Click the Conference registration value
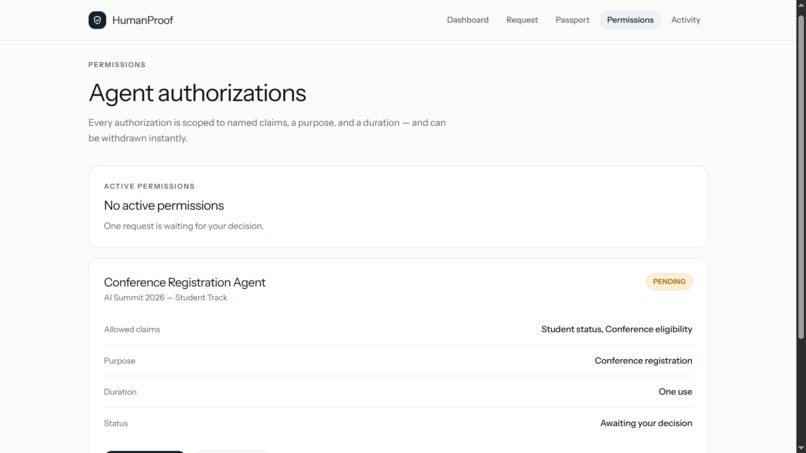806x453 pixels. pyautogui.click(x=643, y=361)
